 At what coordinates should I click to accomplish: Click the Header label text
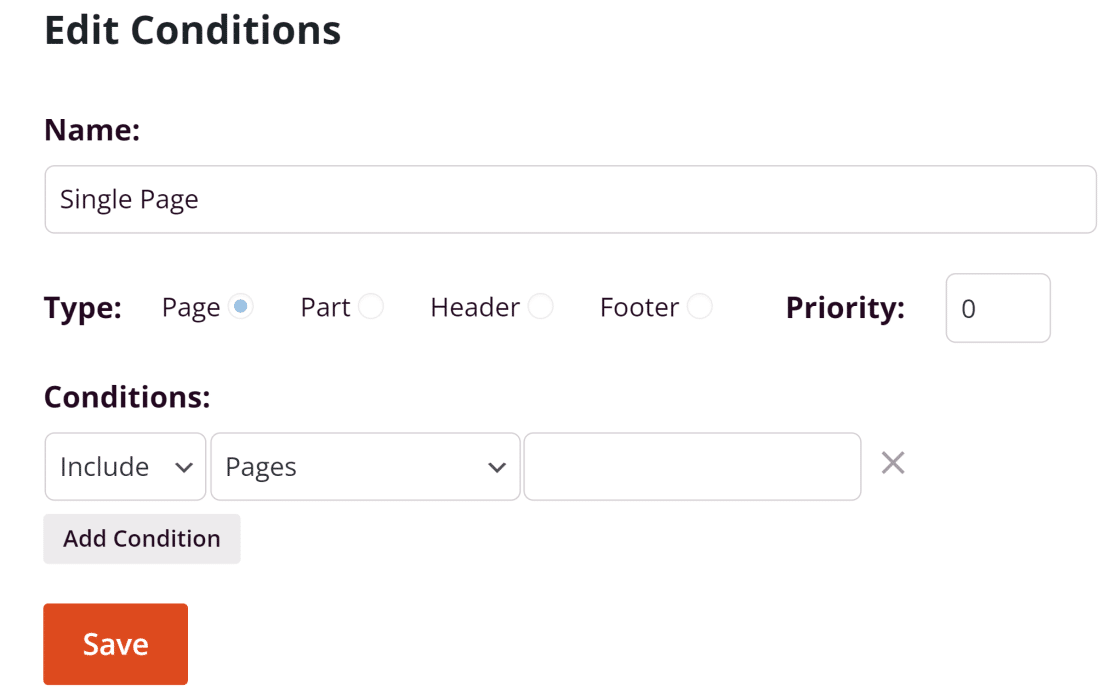pos(475,308)
